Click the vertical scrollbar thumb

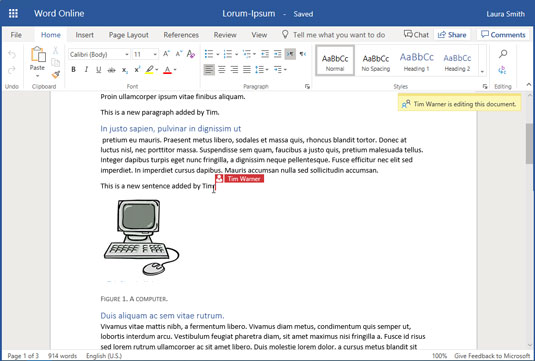click(529, 144)
